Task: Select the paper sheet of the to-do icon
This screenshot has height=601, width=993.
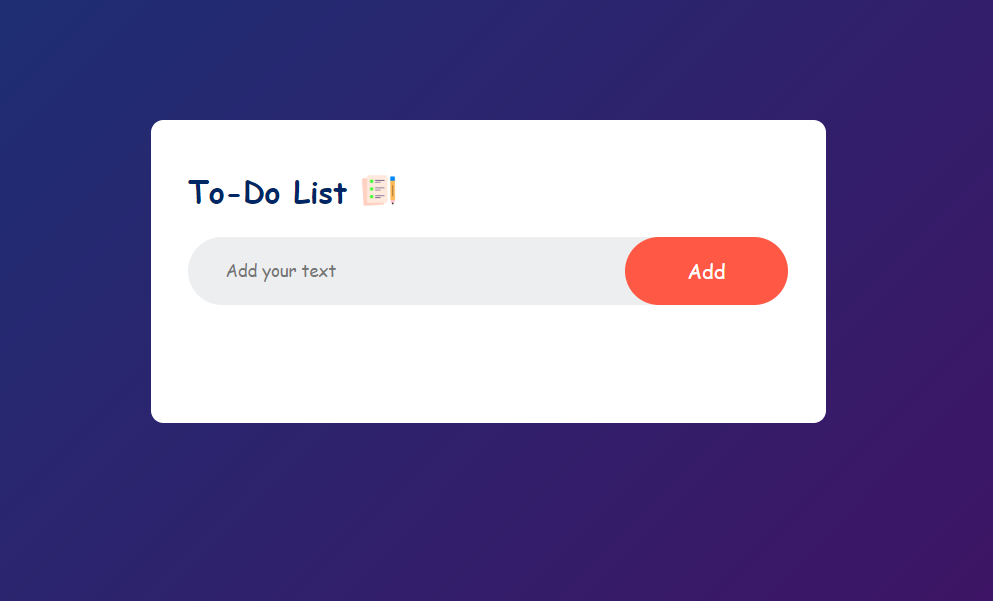Action: (x=375, y=191)
